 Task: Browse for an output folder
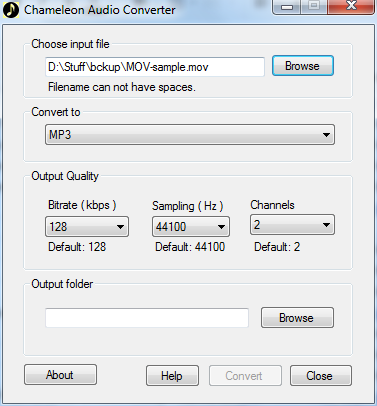point(297,318)
